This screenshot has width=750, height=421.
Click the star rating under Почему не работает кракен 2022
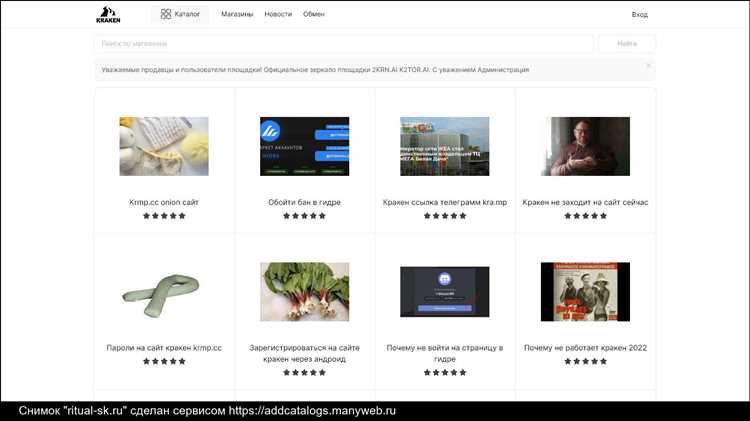[x=585, y=361]
